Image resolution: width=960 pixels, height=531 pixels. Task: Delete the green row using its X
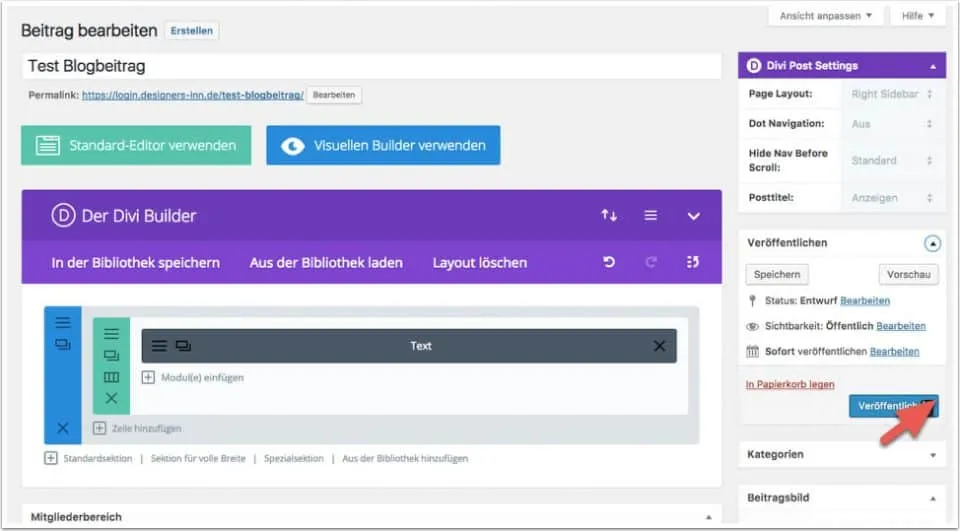click(x=111, y=398)
